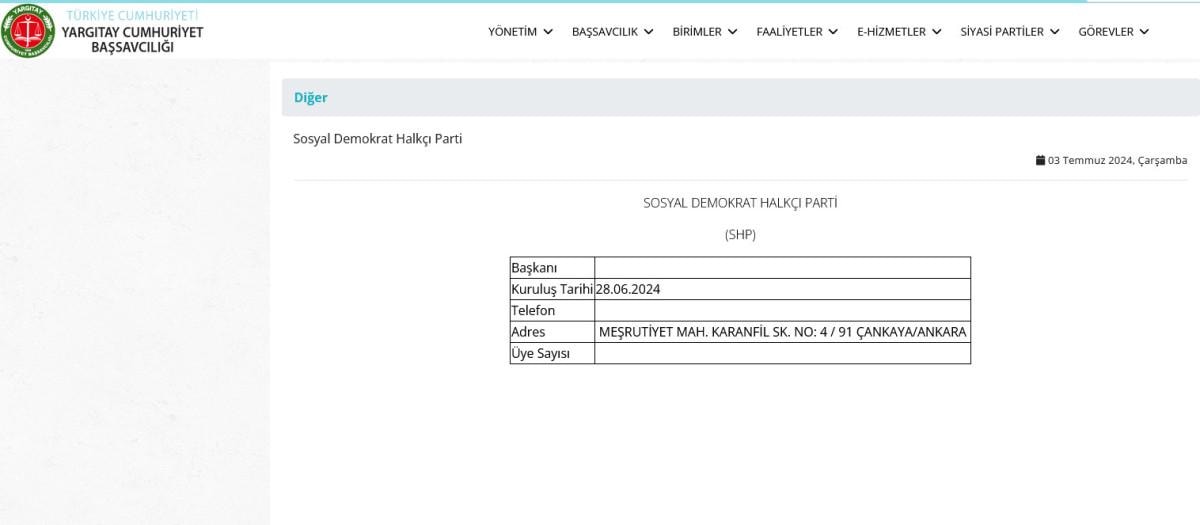1200x525 pixels.
Task: Click the empty Üye Sayısı value cell
Action: coord(782,353)
